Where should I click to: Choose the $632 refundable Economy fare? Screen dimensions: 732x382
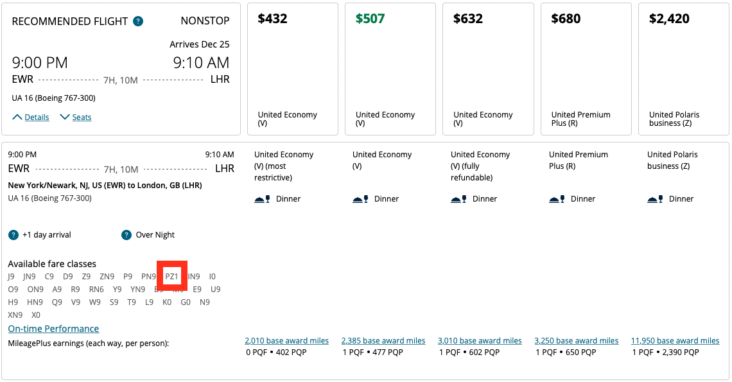488,69
